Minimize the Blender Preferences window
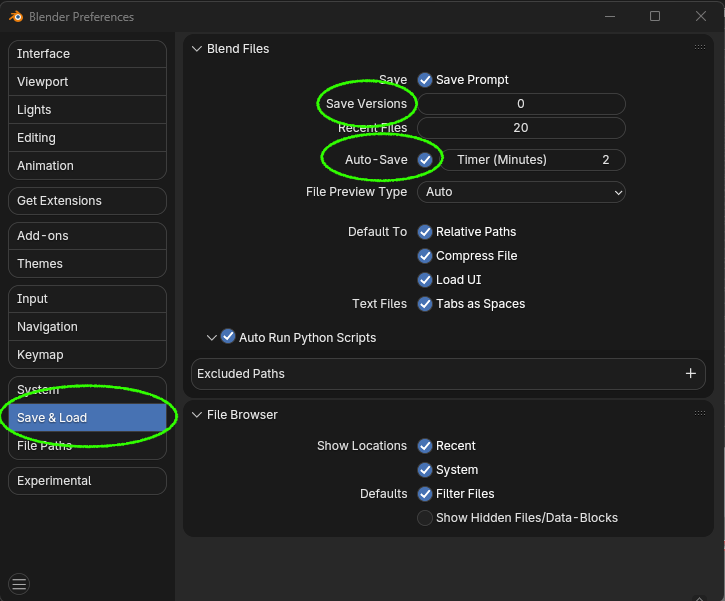The image size is (725, 601). tap(610, 16)
